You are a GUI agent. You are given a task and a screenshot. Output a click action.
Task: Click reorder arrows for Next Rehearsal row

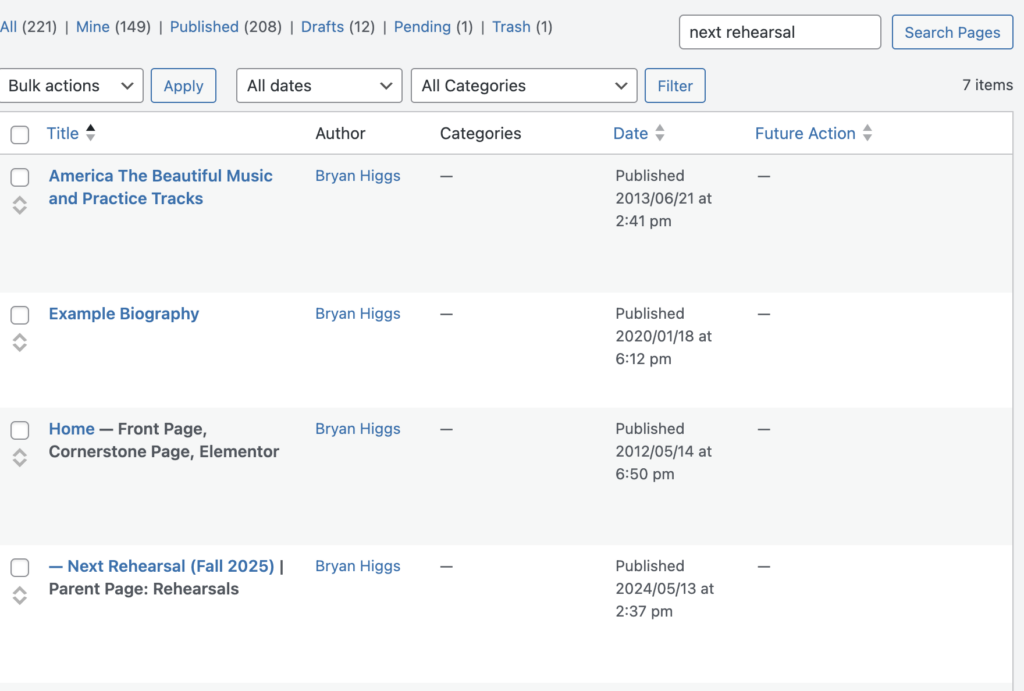(x=19, y=595)
